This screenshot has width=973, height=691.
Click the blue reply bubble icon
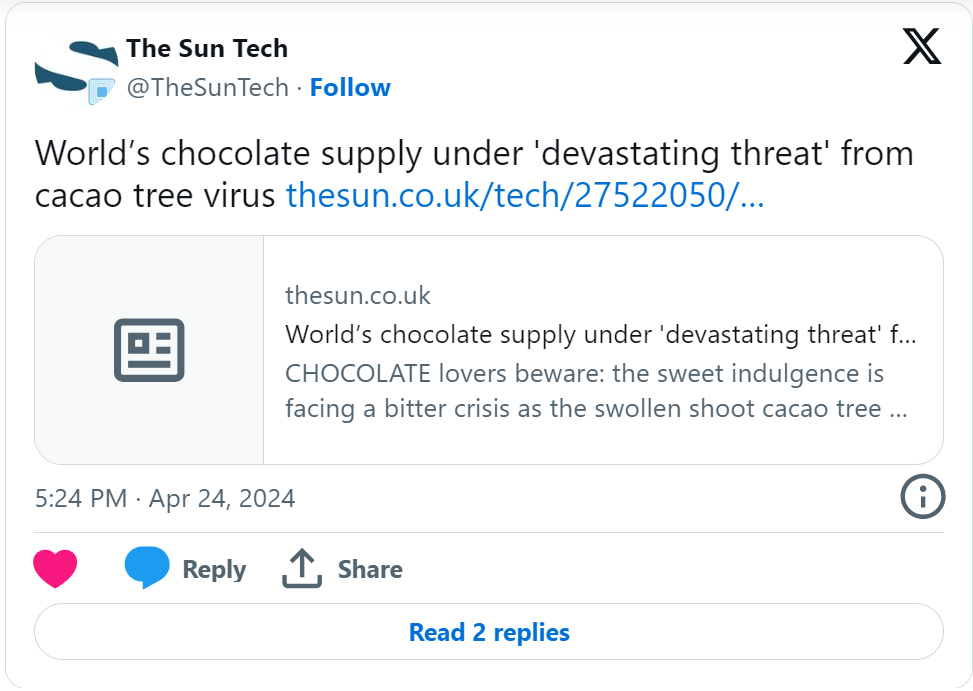pyautogui.click(x=146, y=568)
